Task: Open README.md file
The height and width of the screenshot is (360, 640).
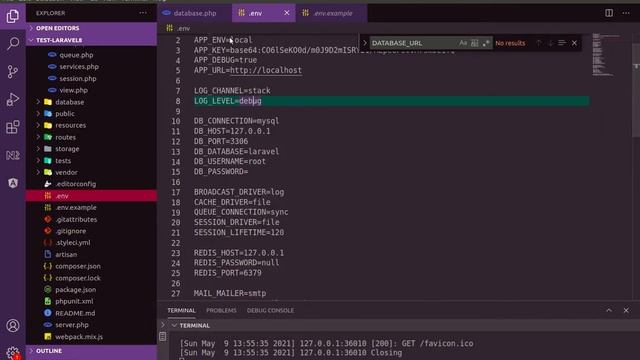Action: [x=75, y=313]
